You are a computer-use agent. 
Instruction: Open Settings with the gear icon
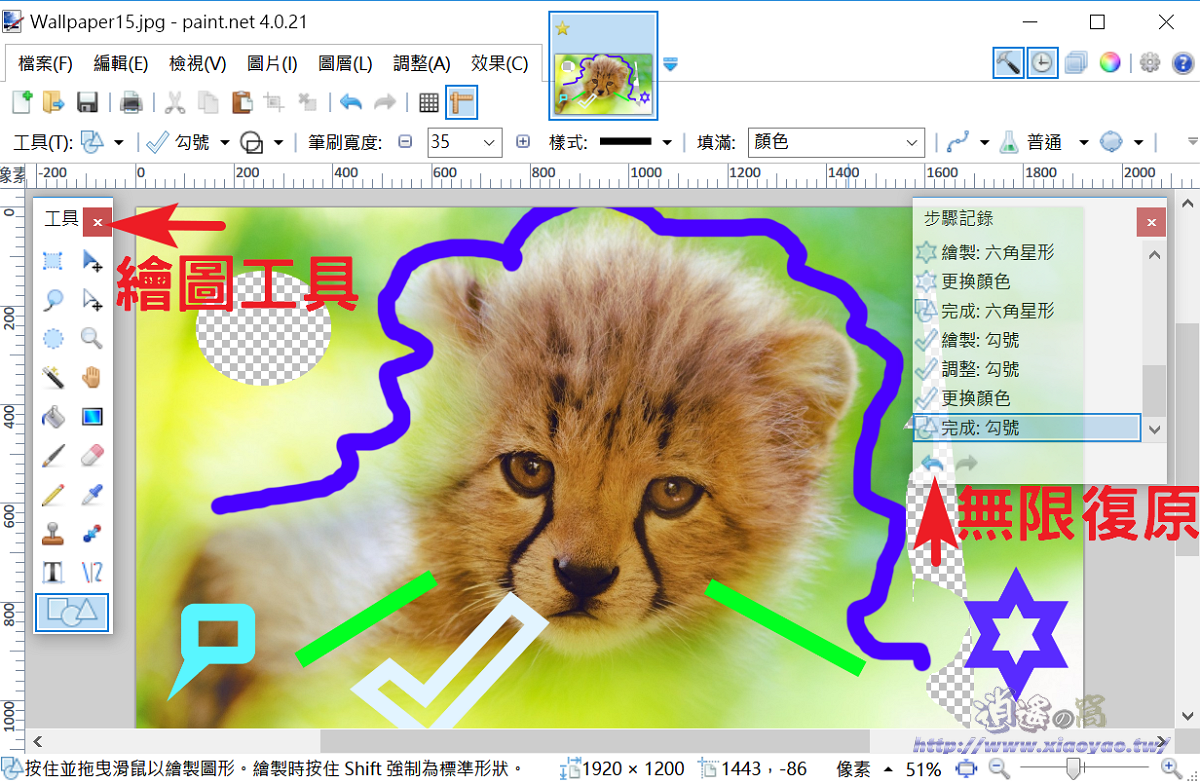pyautogui.click(x=1150, y=62)
